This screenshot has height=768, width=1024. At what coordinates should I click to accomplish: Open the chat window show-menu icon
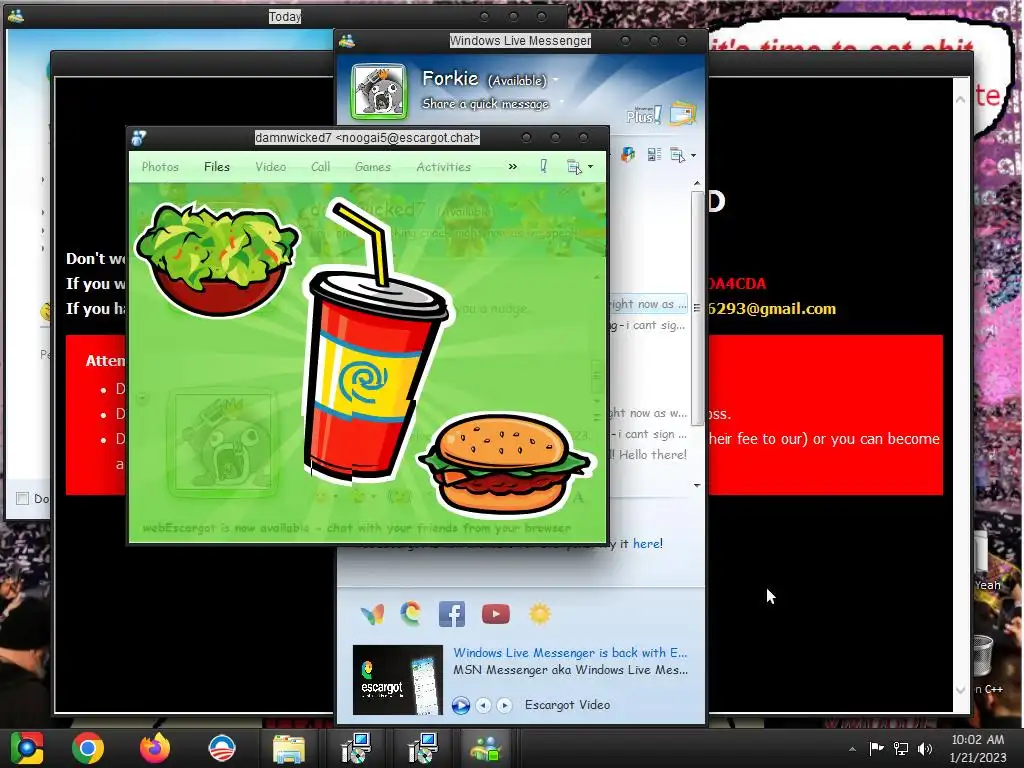click(574, 167)
